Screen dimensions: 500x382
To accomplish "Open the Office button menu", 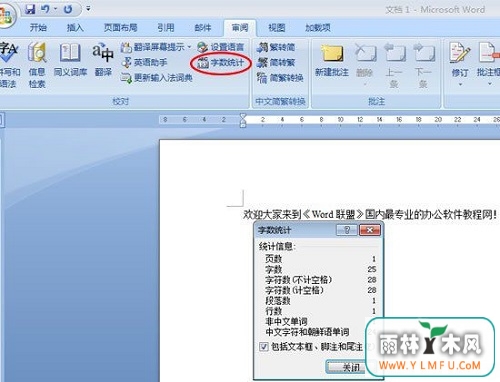I will tap(6, 17).
